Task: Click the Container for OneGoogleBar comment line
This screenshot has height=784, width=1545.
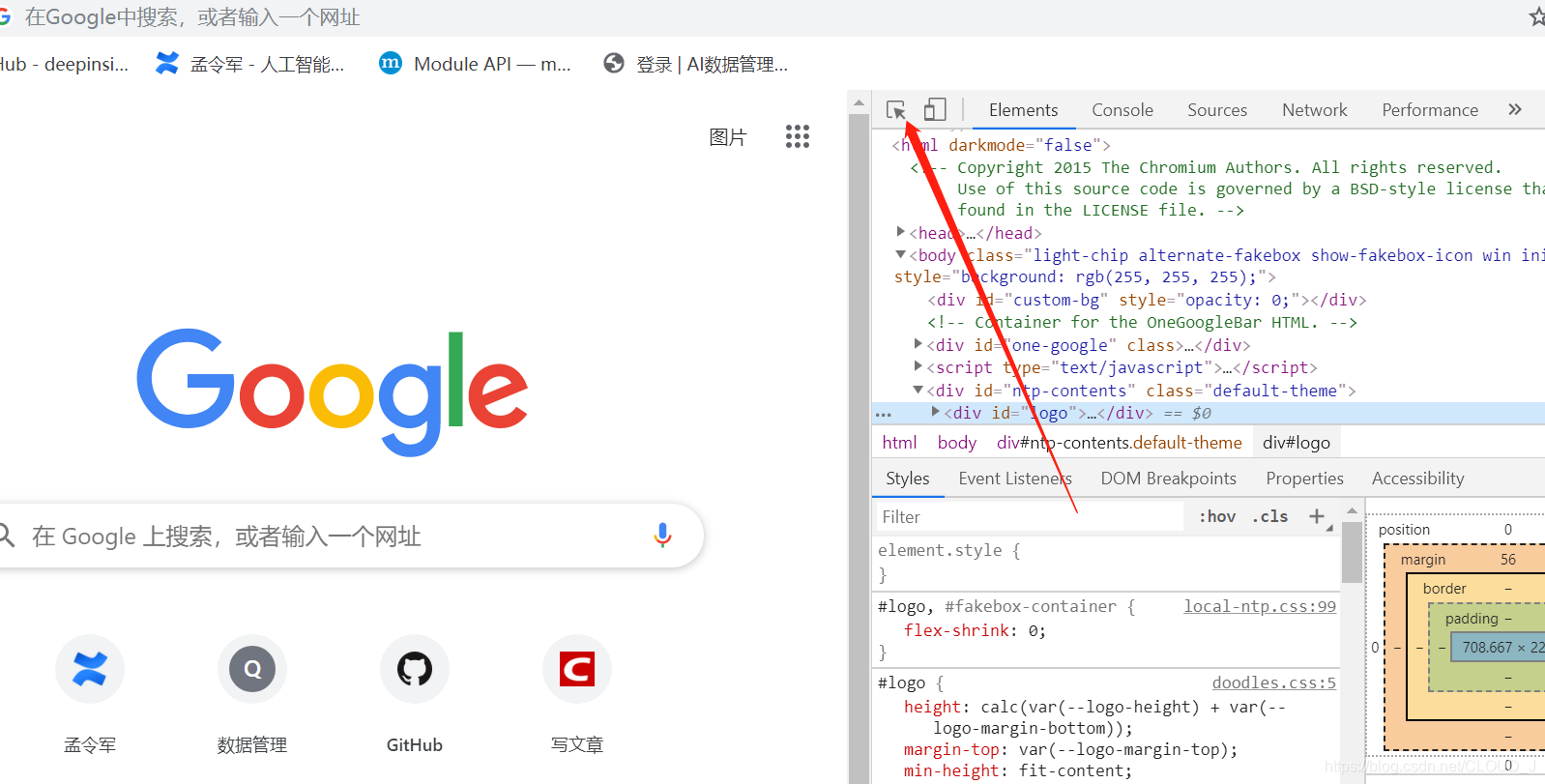Action: (1142, 322)
